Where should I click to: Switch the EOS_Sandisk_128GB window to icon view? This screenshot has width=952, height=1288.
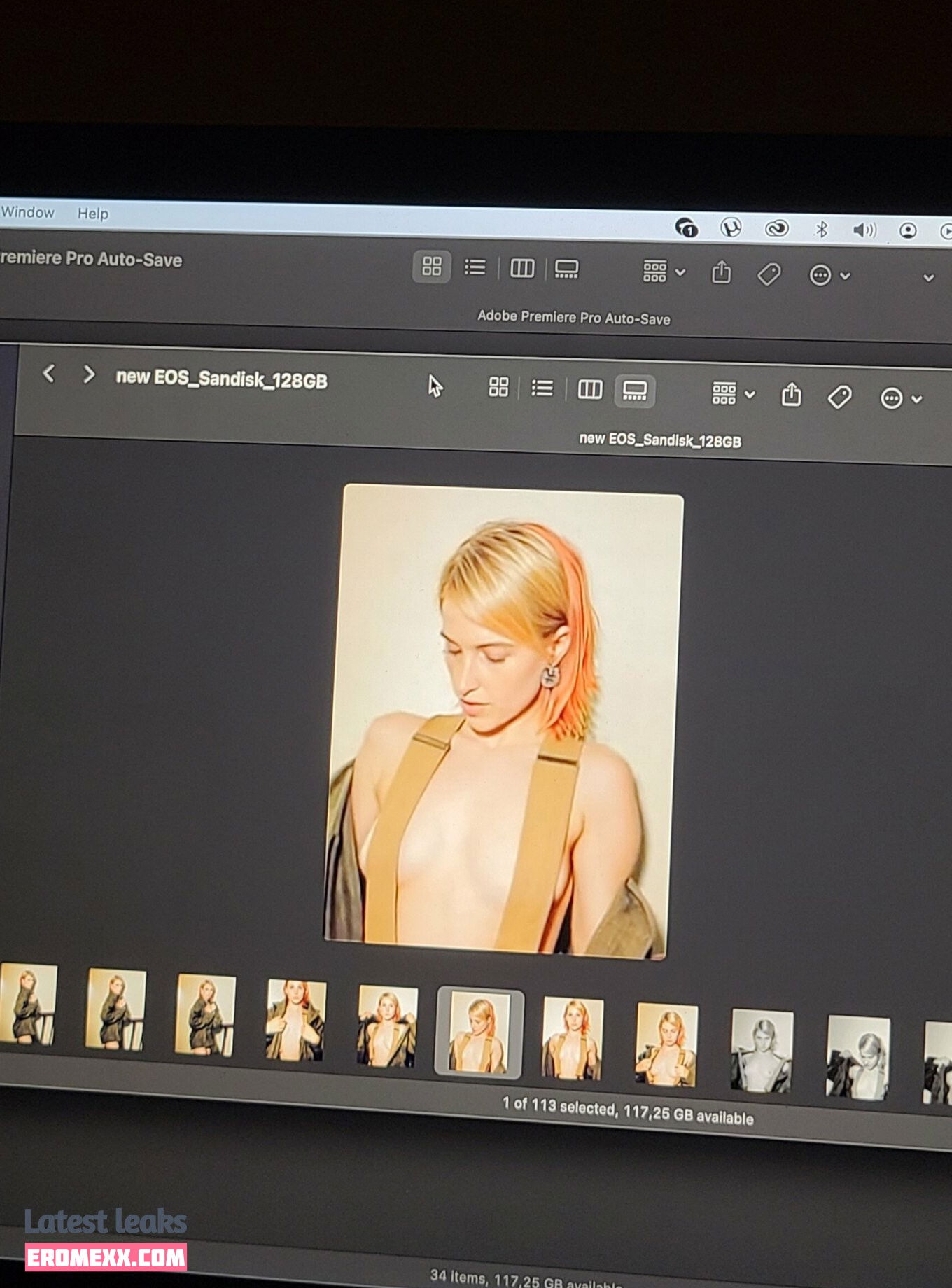coord(498,386)
